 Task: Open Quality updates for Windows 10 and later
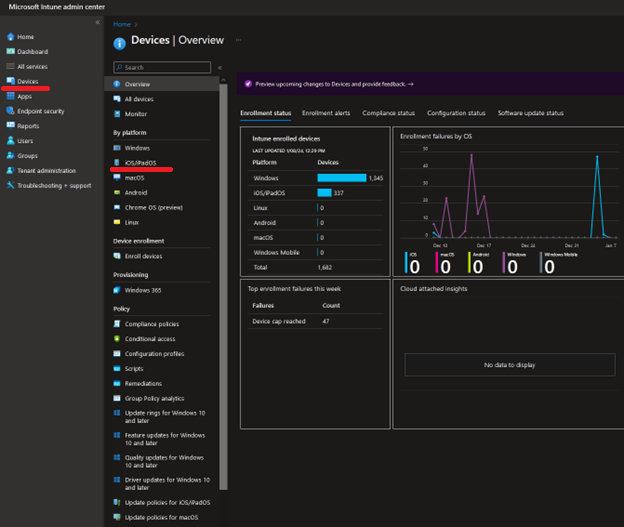click(164, 461)
